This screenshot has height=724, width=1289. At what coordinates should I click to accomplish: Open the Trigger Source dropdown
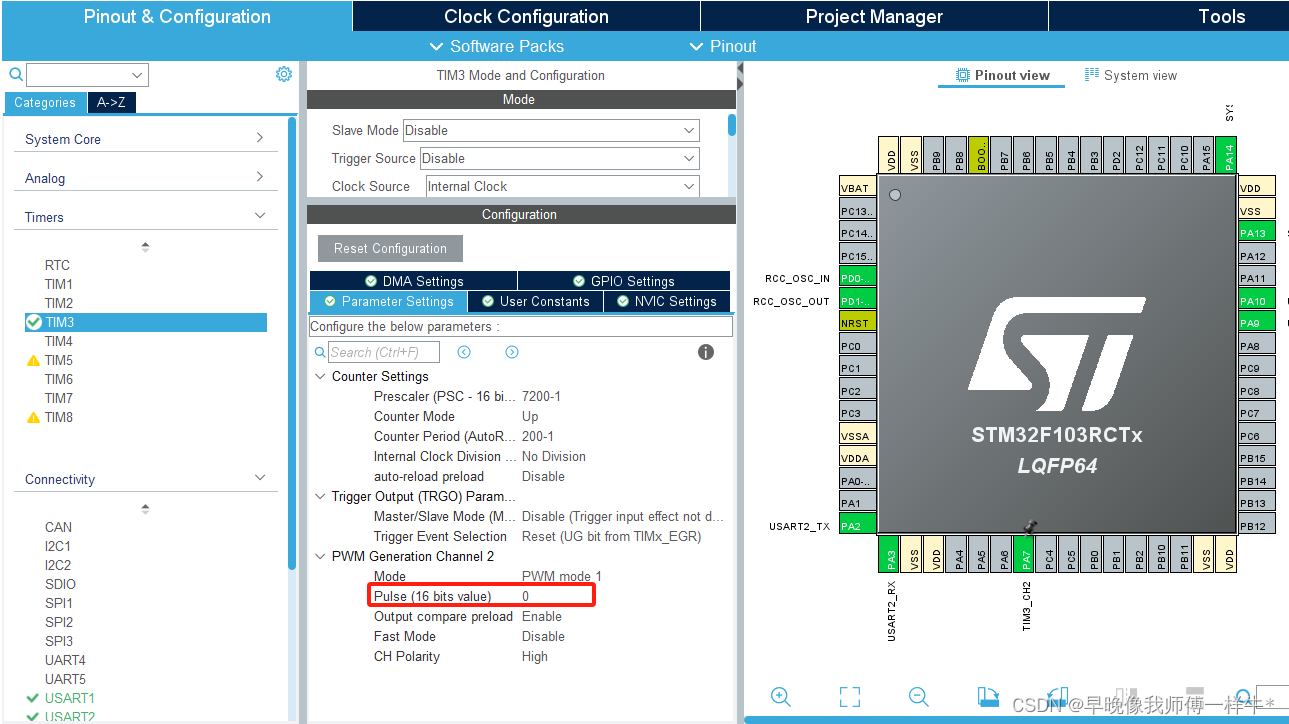[x=559, y=158]
